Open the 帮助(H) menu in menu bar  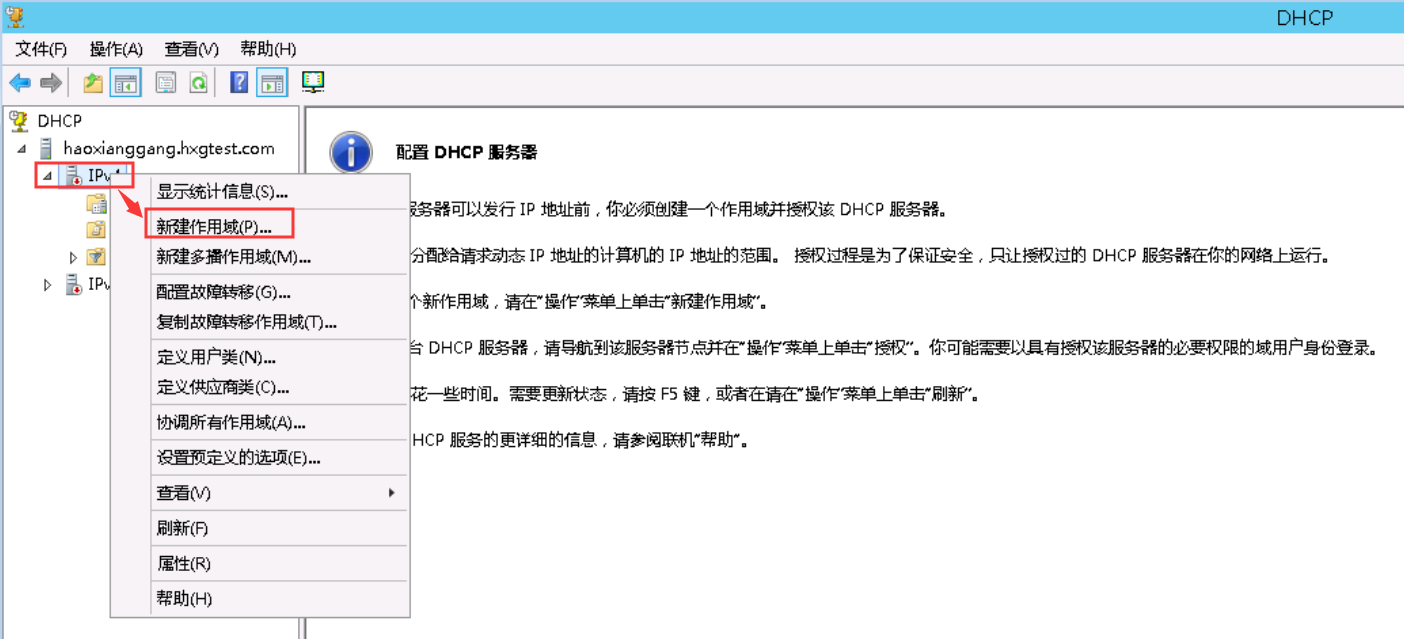[x=268, y=49]
